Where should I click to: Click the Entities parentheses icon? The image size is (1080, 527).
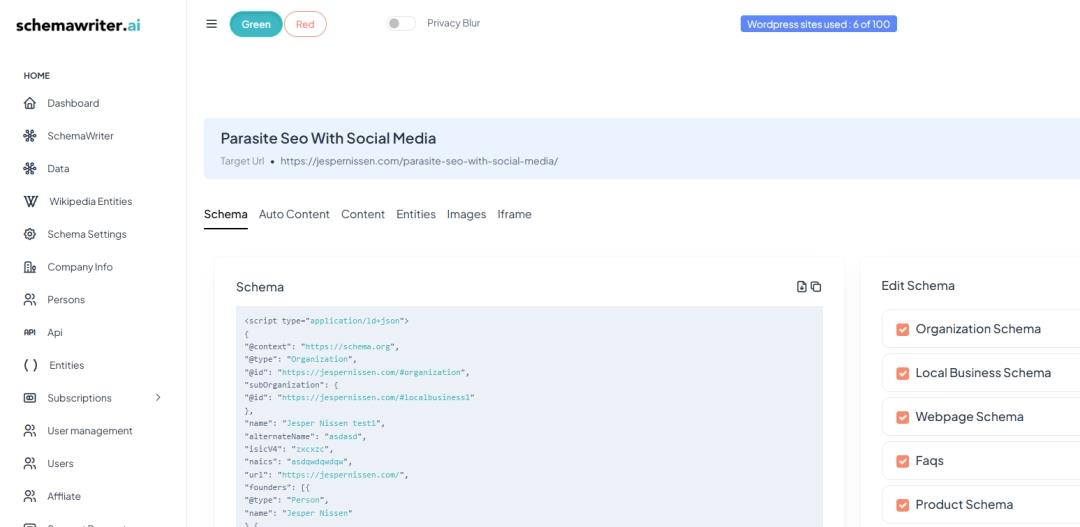point(30,365)
